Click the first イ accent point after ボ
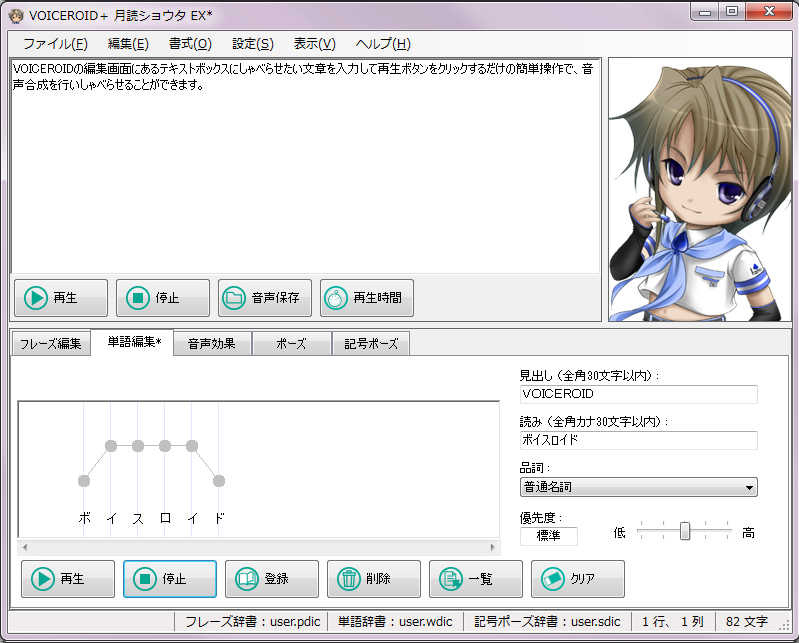This screenshot has width=799, height=643. click(x=111, y=446)
